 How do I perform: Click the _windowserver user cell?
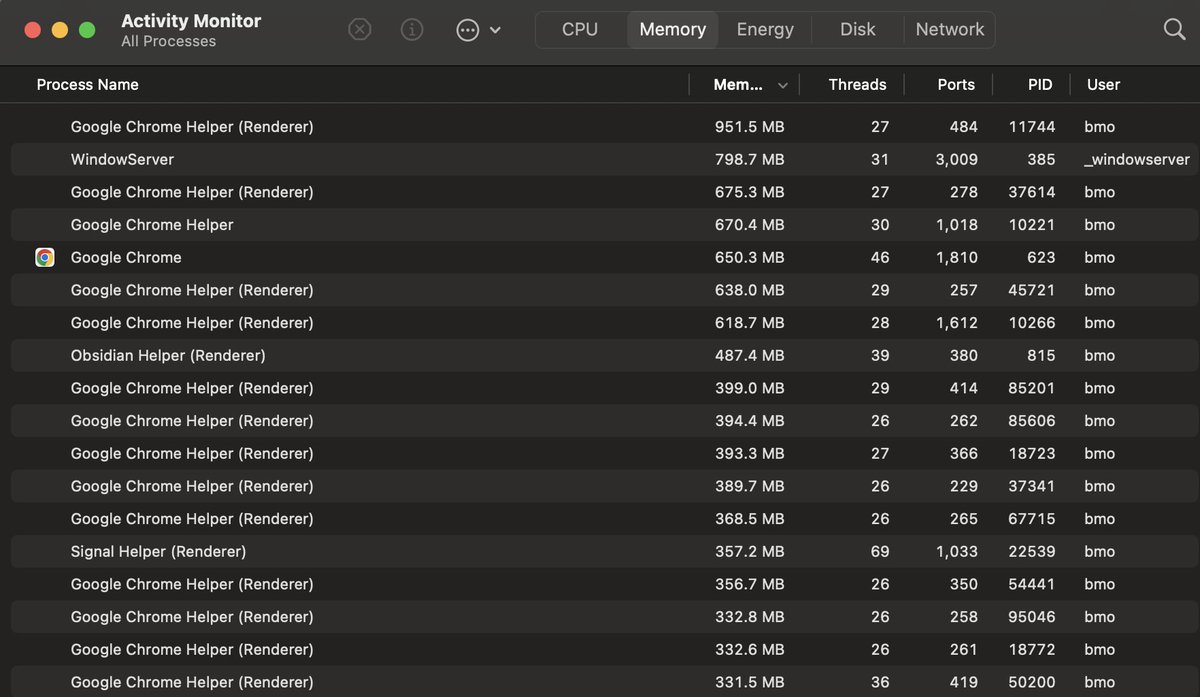[x=1137, y=159]
